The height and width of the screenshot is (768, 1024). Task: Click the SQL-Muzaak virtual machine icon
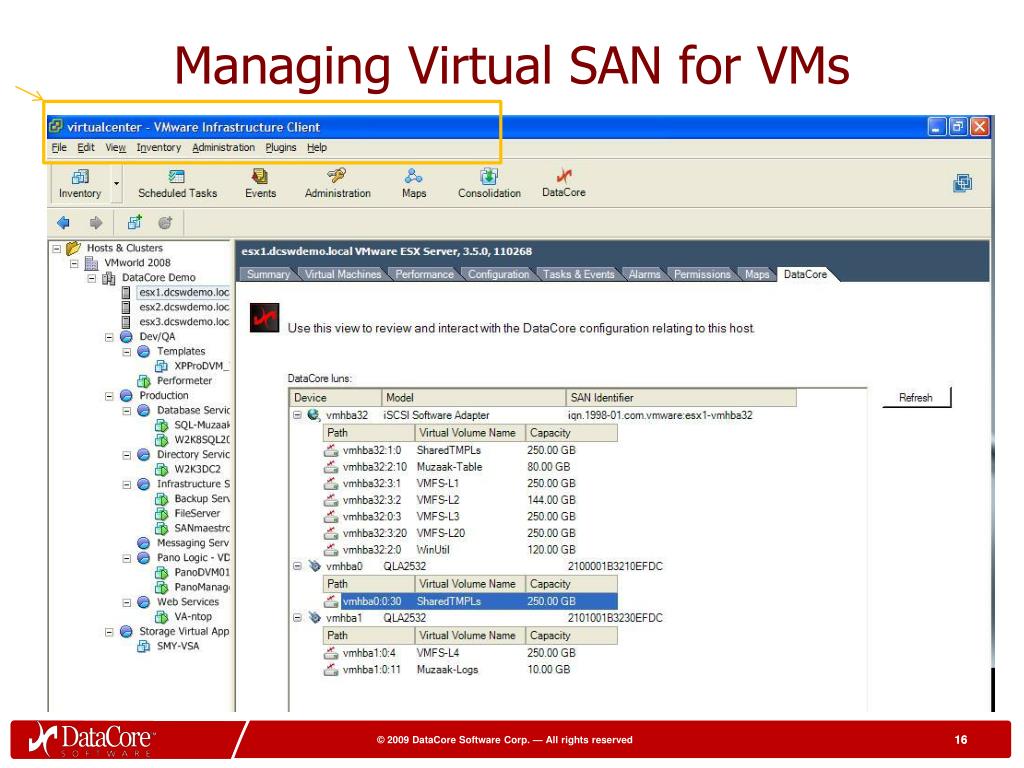coord(161,425)
